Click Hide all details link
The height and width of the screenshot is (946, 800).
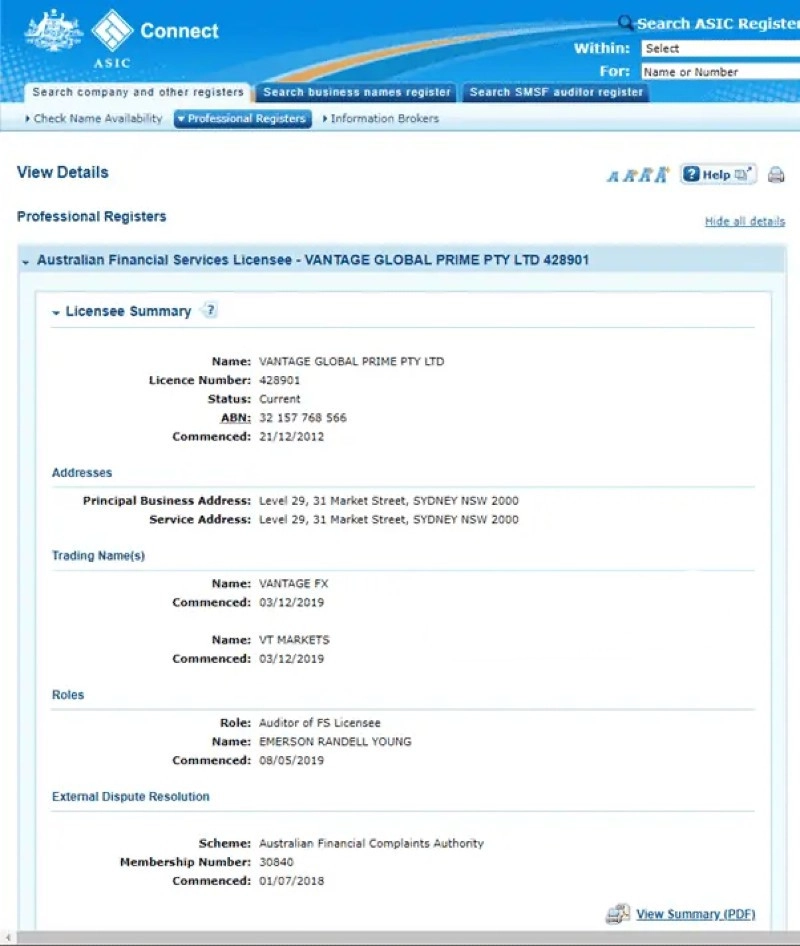(745, 221)
